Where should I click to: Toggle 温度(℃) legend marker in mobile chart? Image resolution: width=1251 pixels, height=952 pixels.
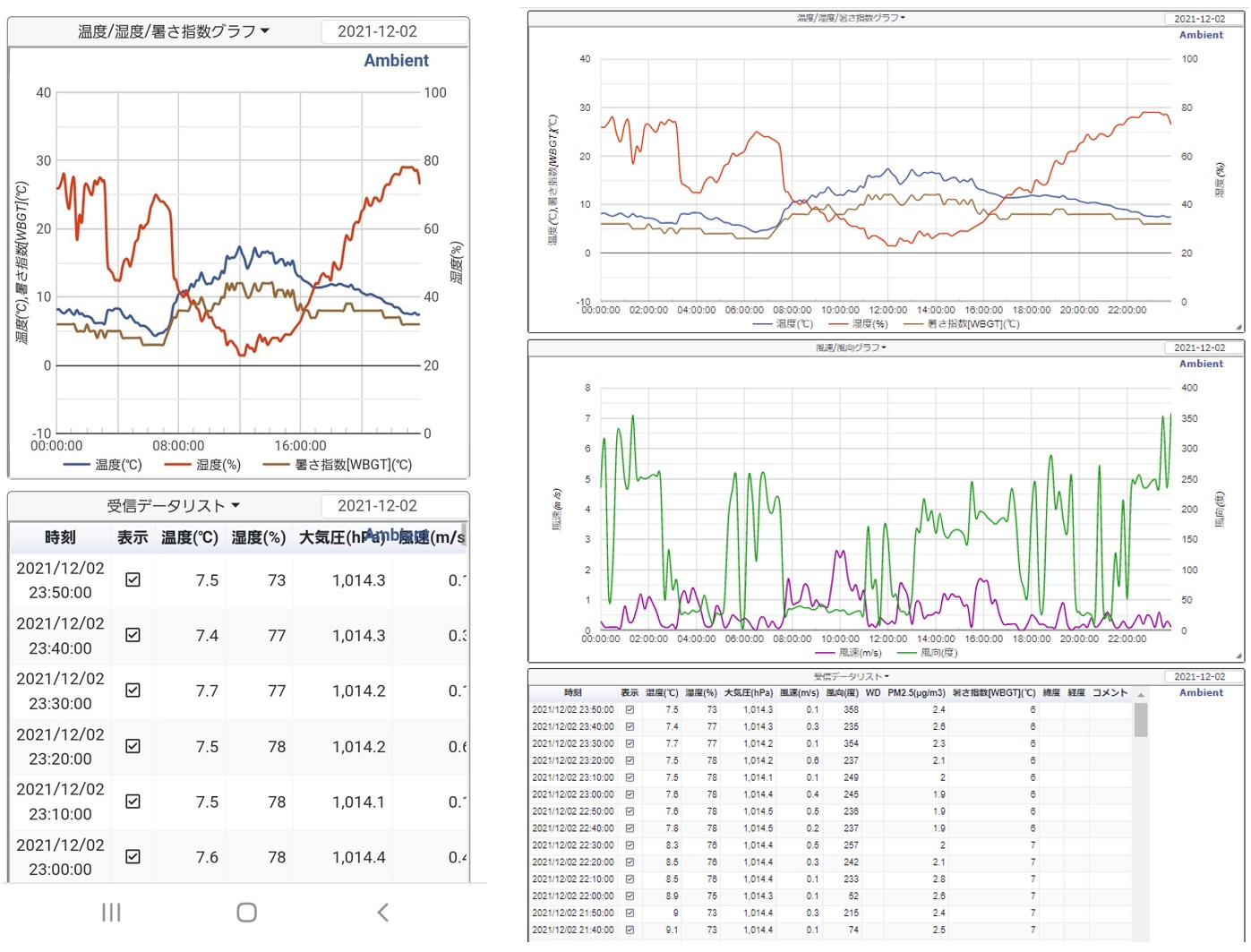pyautogui.click(x=77, y=465)
